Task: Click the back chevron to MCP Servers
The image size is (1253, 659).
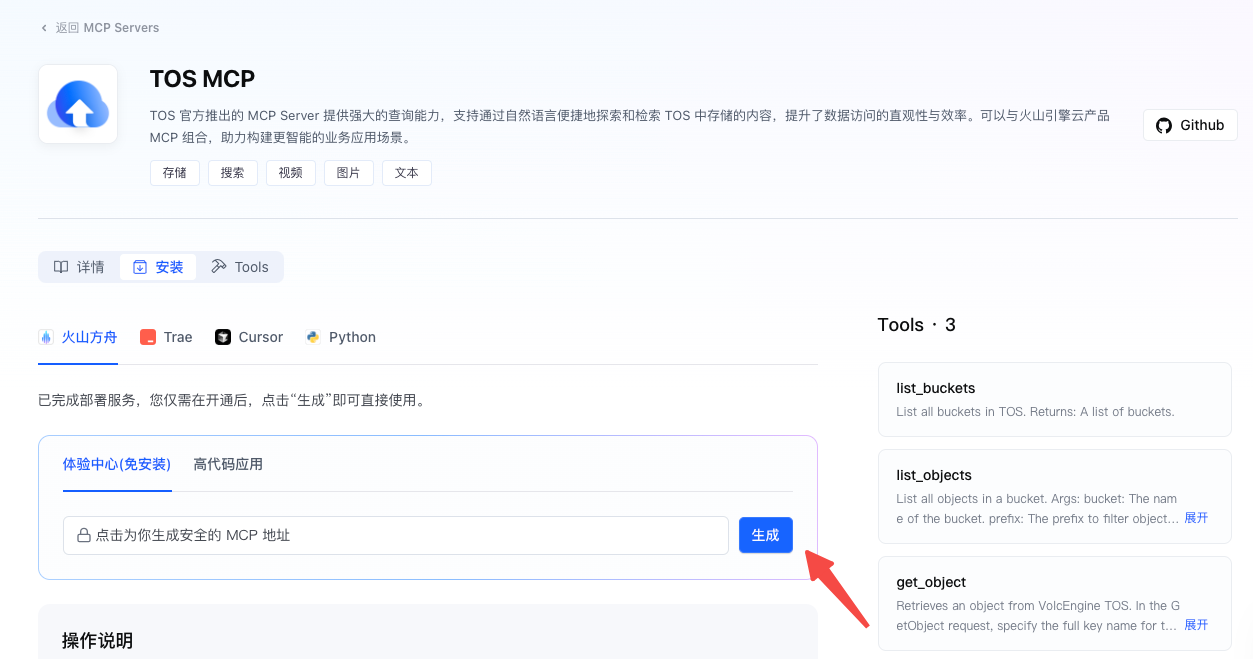Action: click(44, 28)
